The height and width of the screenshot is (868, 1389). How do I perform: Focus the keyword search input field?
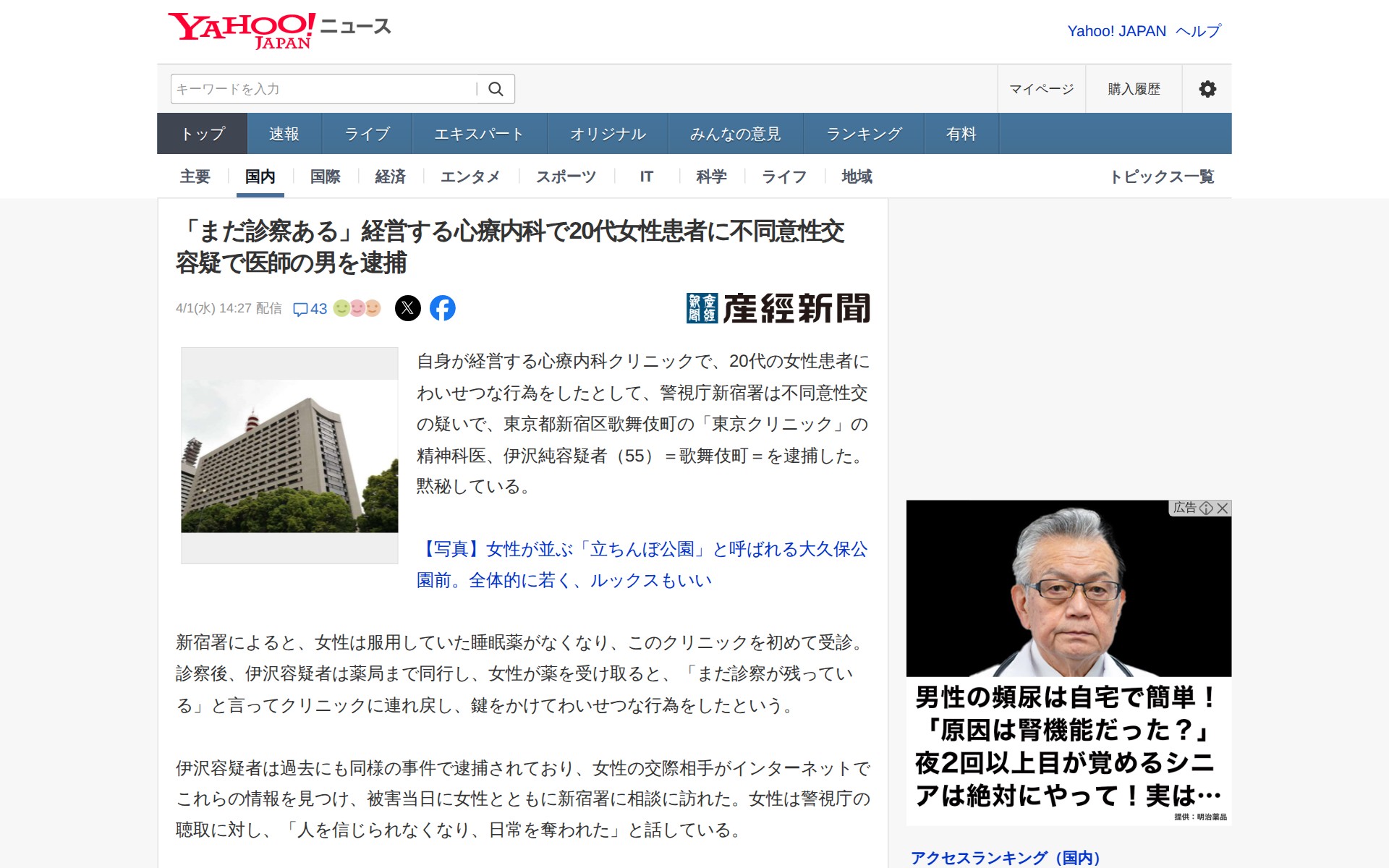click(322, 89)
